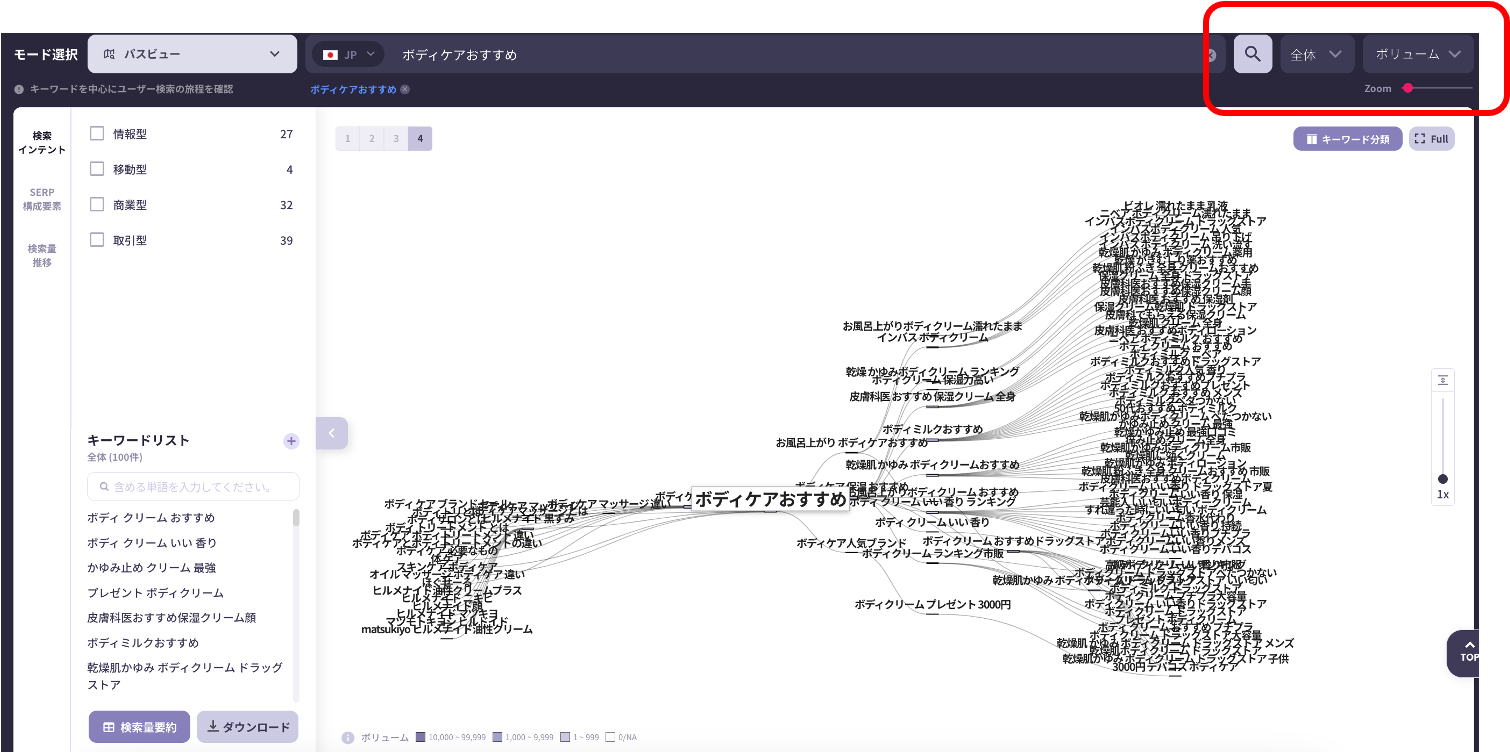Click the キーワード分類 button
The image size is (1510, 752).
point(1347,139)
